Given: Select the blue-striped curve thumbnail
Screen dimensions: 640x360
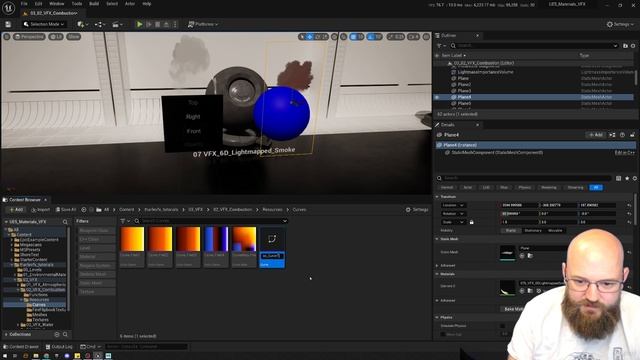Looking at the screenshot, I should click(x=216, y=239).
